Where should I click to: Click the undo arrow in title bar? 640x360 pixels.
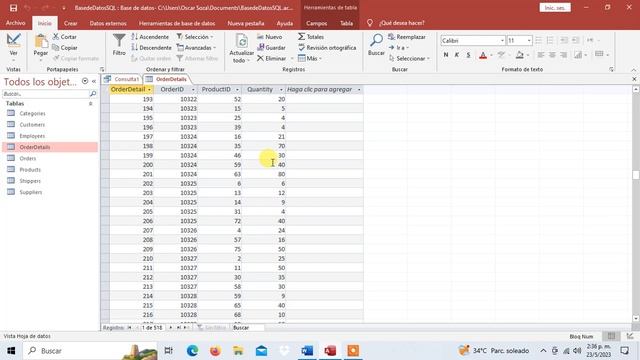tap(28, 8)
